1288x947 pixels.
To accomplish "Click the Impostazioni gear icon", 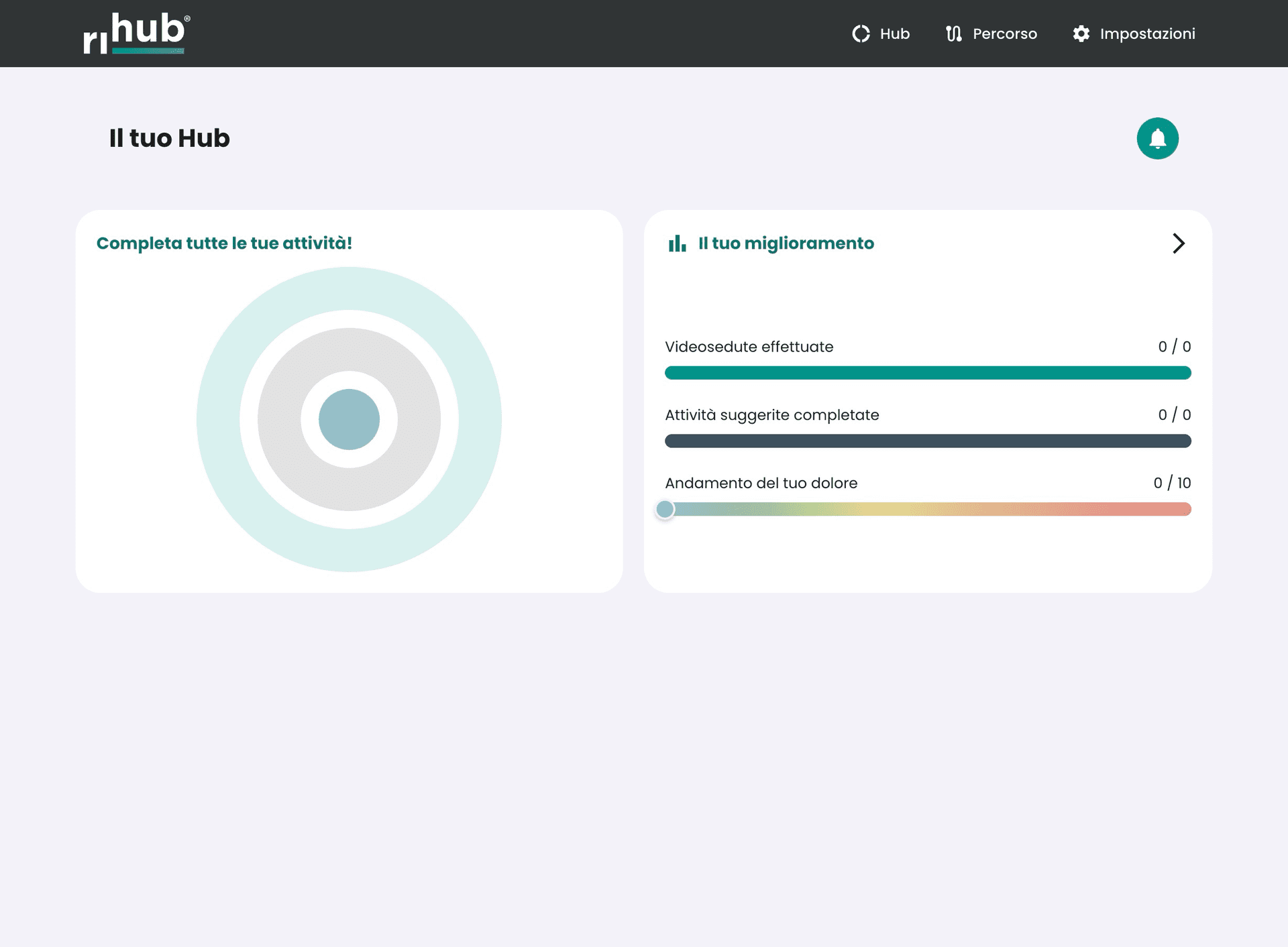I will click(x=1081, y=34).
